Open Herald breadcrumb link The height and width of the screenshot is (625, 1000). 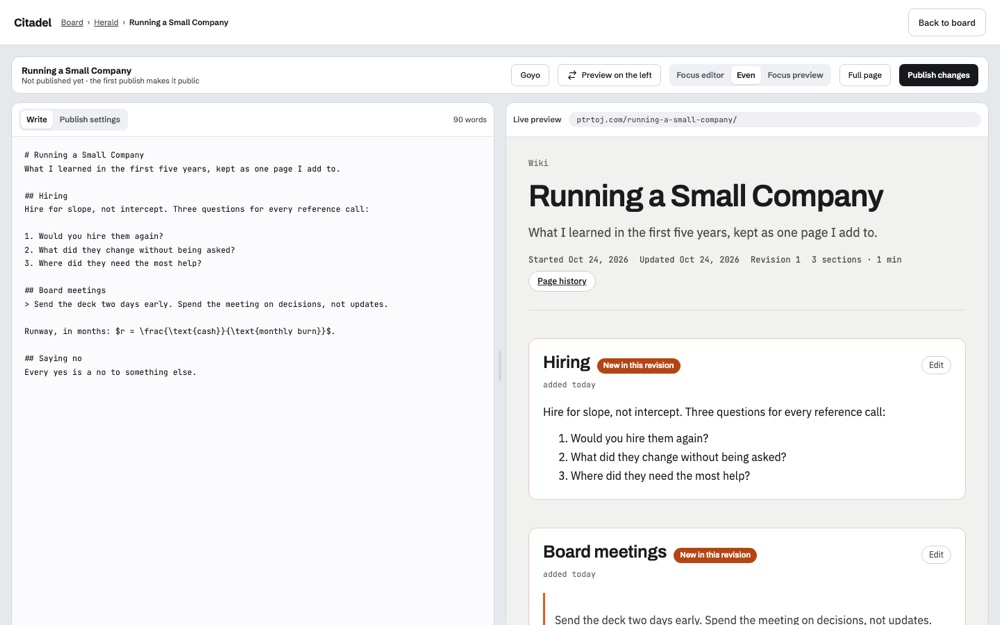click(x=106, y=22)
